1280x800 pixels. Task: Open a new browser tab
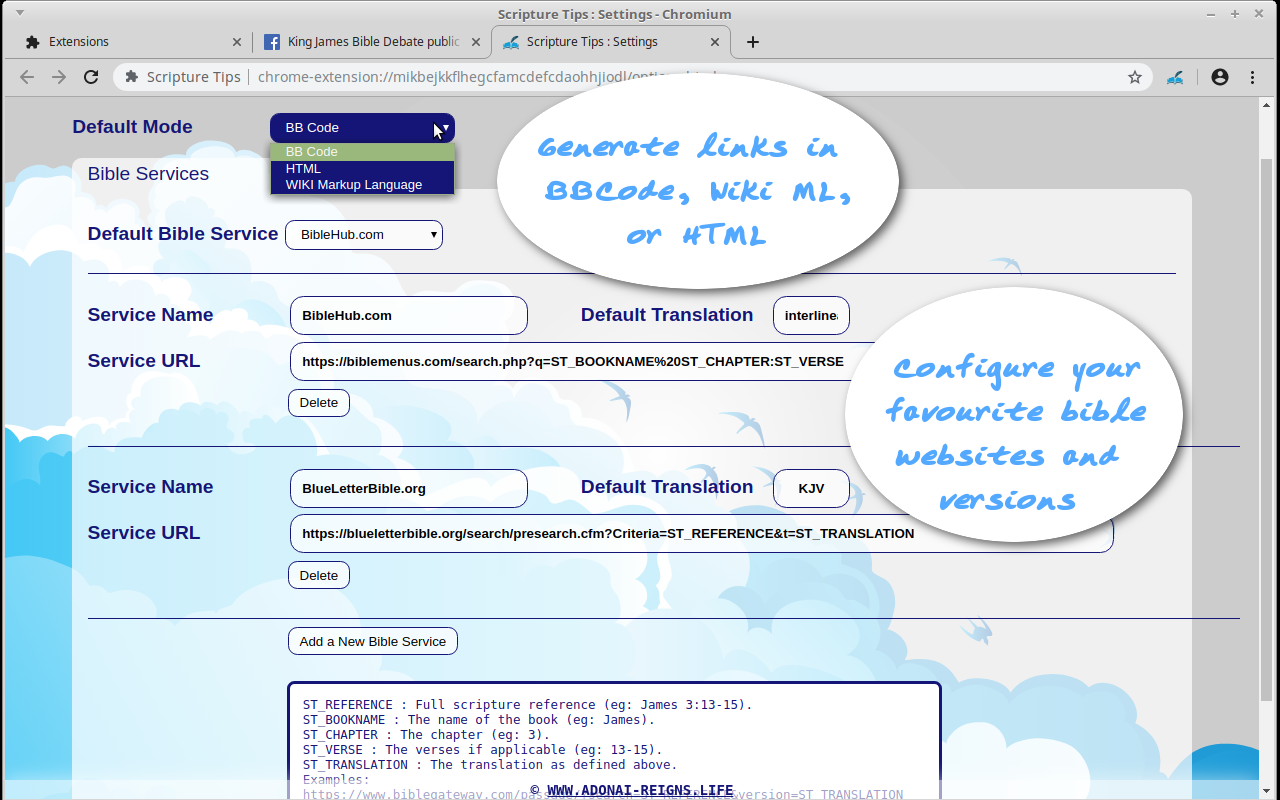753,42
